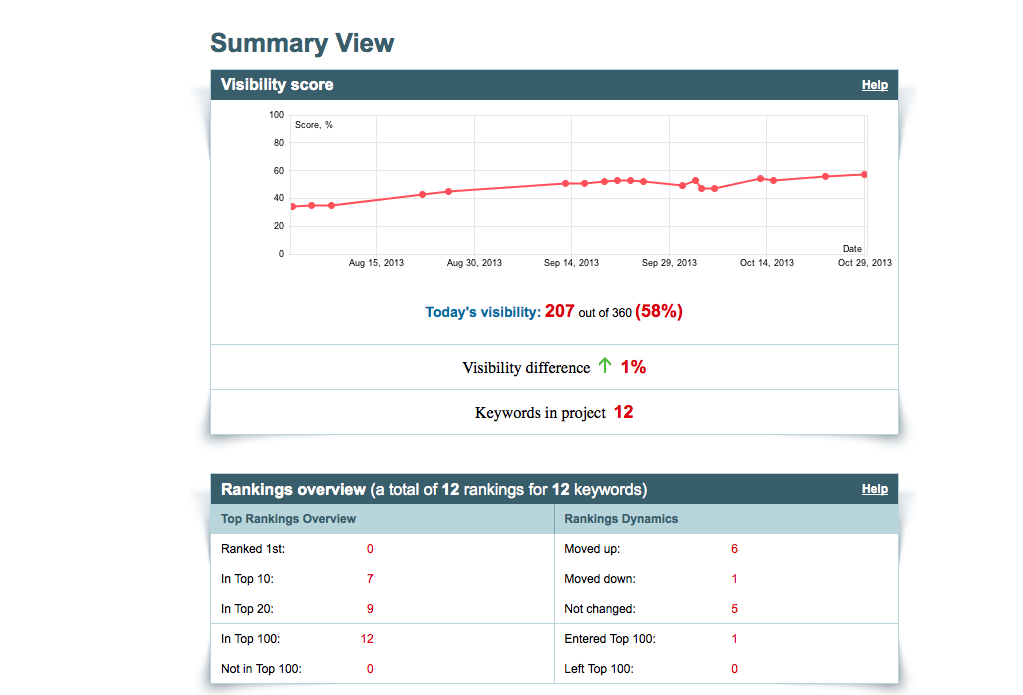Viewport: 1023px width, 695px height.
Task: Click the first data point on the visibility chart
Action: (x=293, y=207)
